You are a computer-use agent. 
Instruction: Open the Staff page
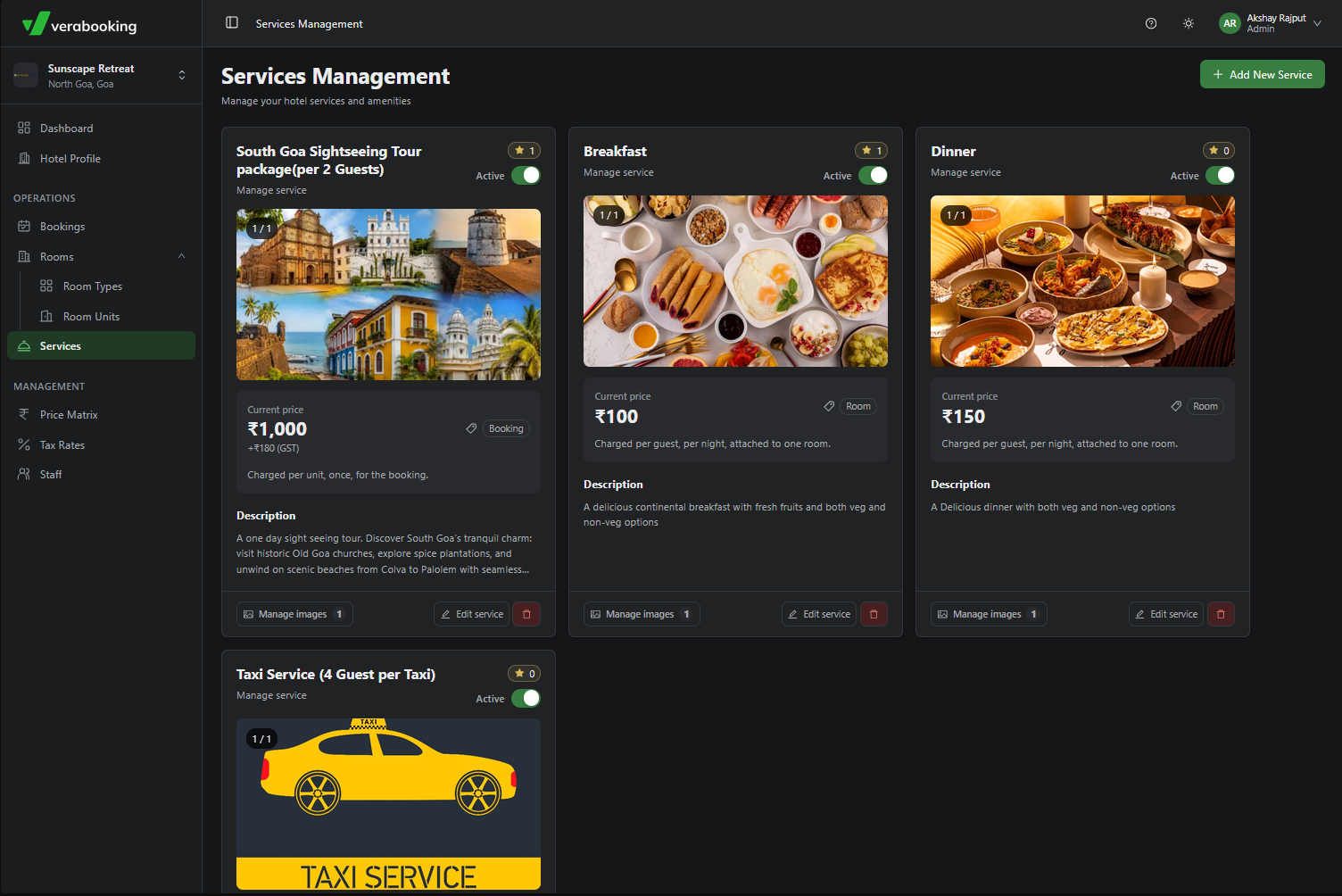tap(101, 475)
